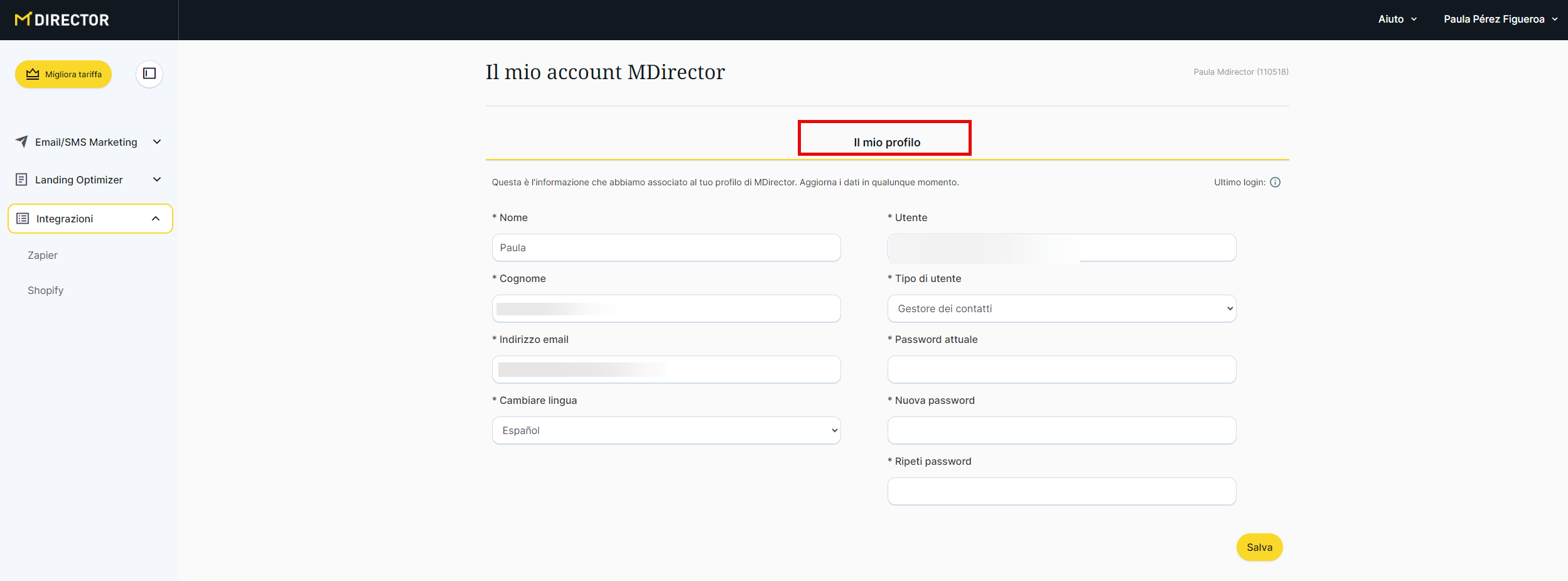
Task: Collapse sidebar with the panel toggle icon
Action: [149, 74]
